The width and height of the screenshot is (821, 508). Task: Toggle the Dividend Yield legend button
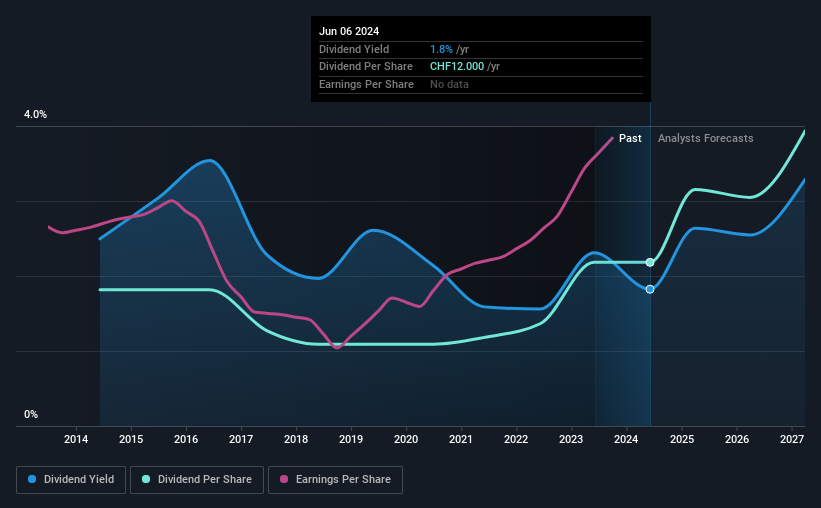pyautogui.click(x=71, y=480)
